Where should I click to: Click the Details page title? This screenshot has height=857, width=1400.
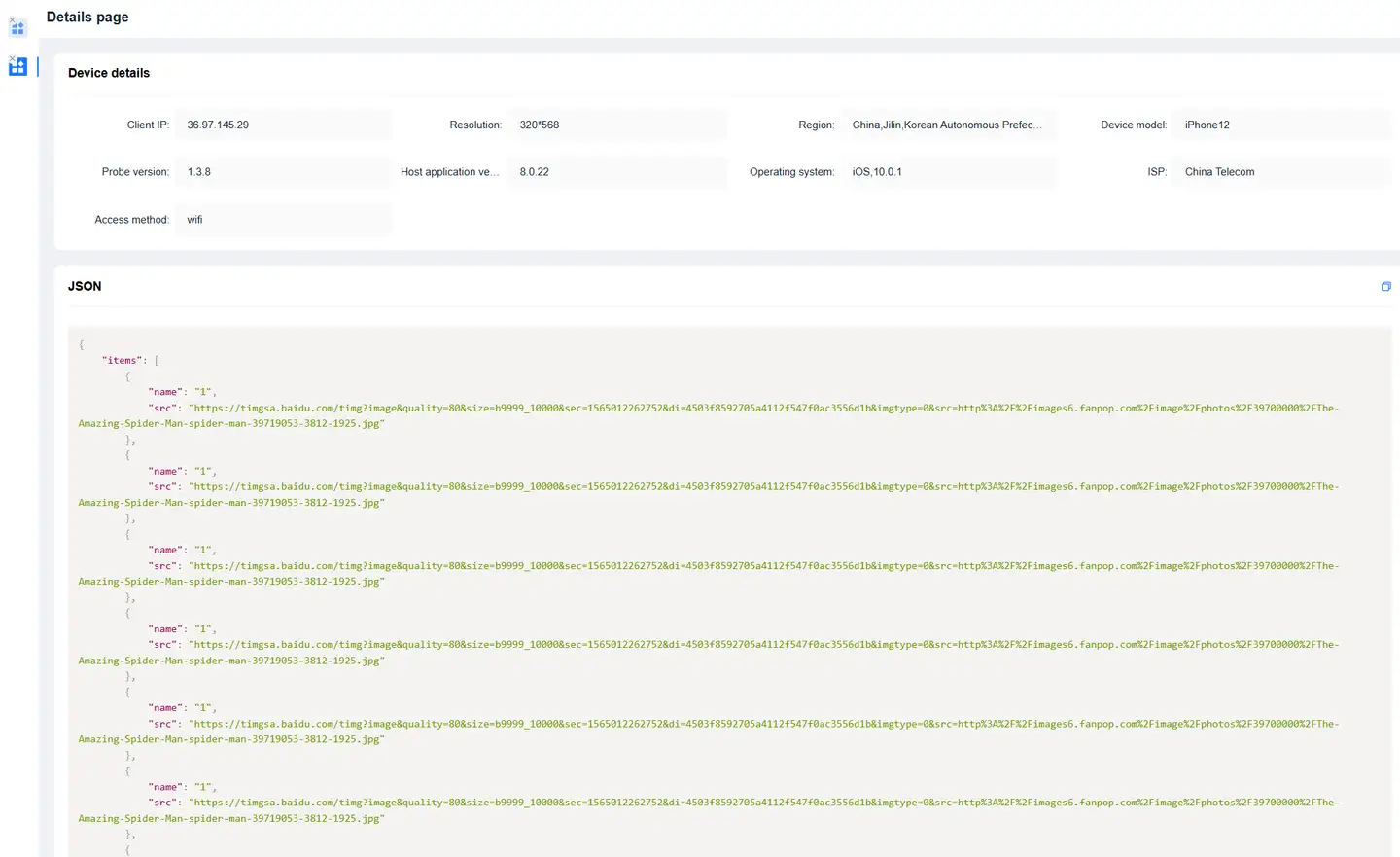pyautogui.click(x=87, y=18)
